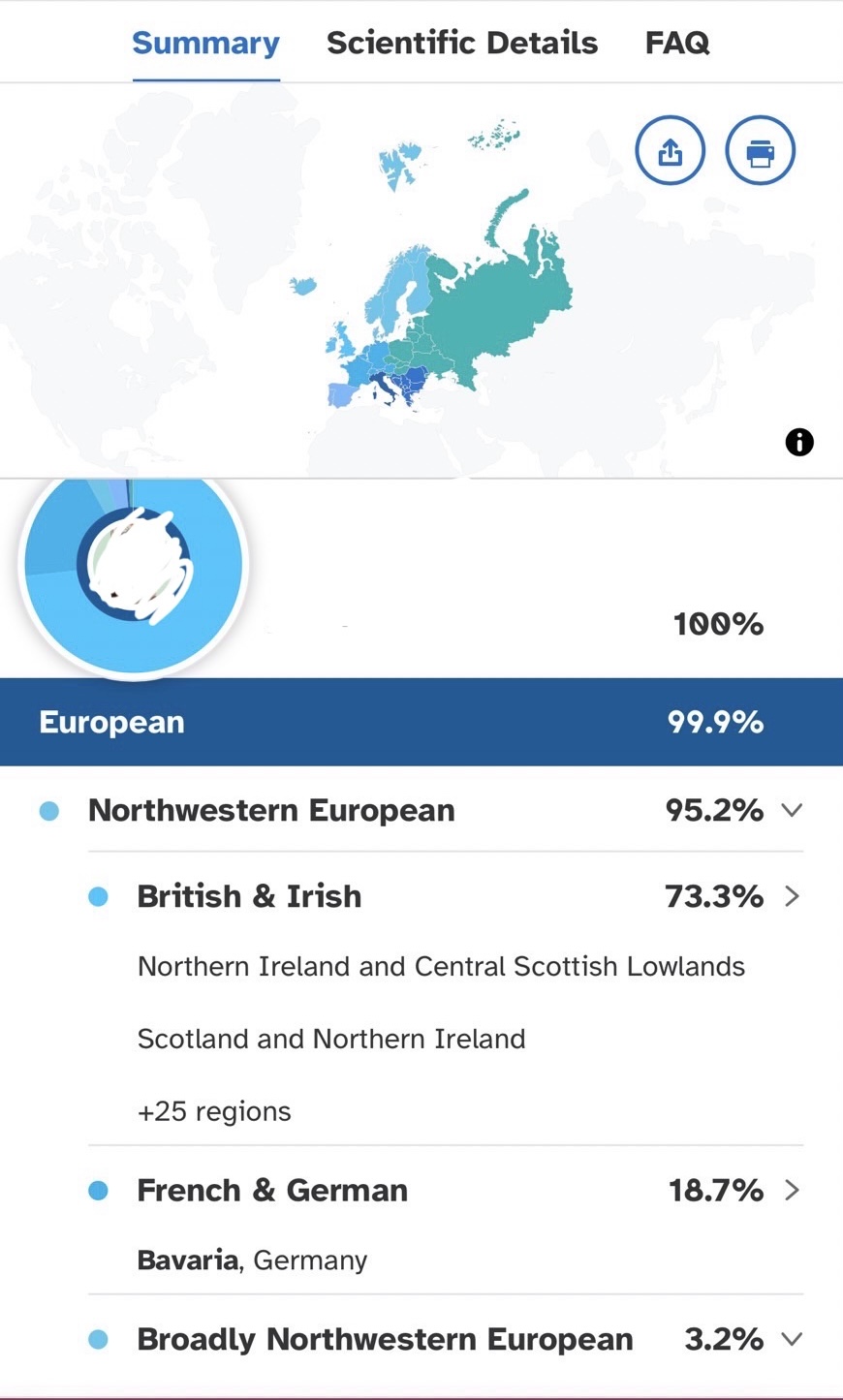Image resolution: width=843 pixels, height=1400 pixels.
Task: Select Scotland and Northern Ireland region
Action: pos(331,1039)
